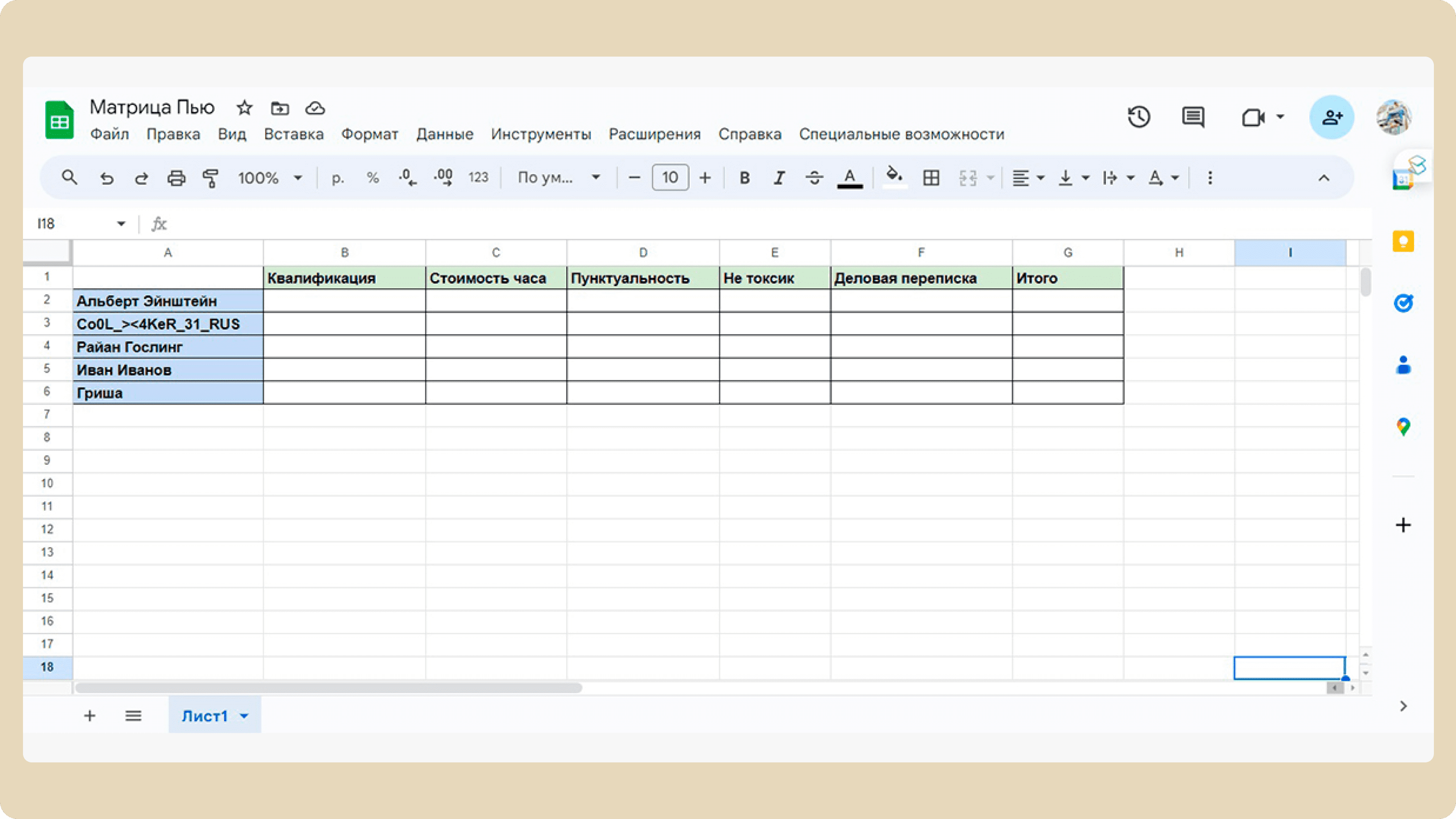Open the 100% zoom dropdown
This screenshot has height=819, width=1456.
[270, 178]
